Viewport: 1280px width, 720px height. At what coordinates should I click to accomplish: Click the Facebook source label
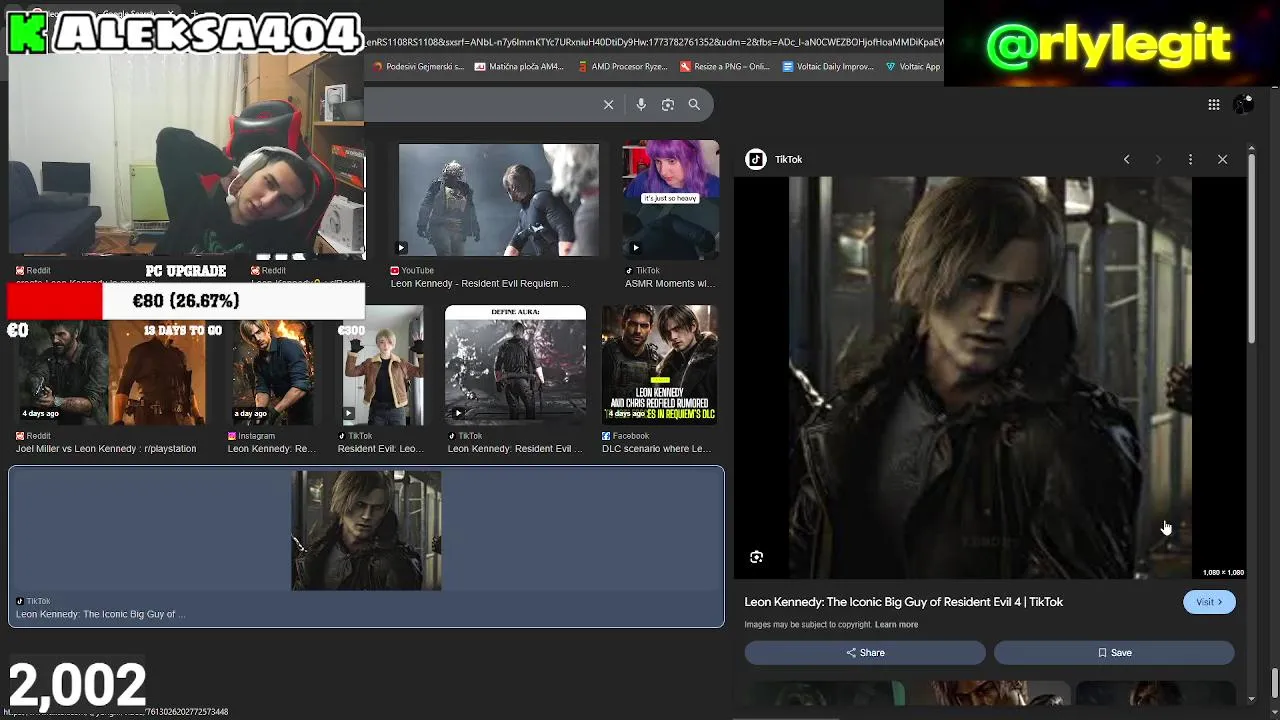coord(625,436)
